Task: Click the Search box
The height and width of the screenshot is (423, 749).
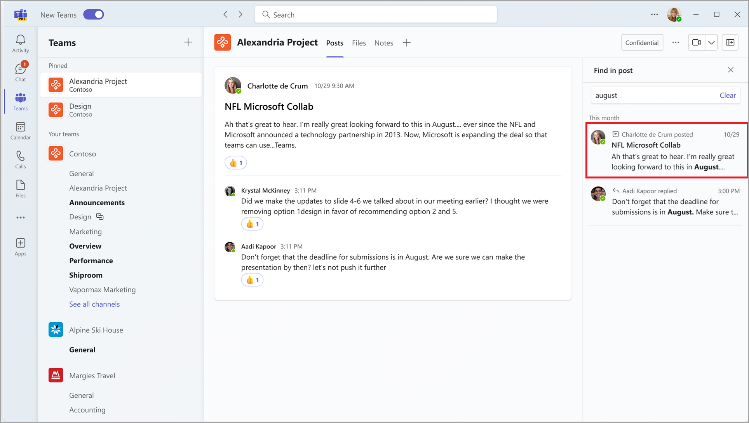Action: 376,15
